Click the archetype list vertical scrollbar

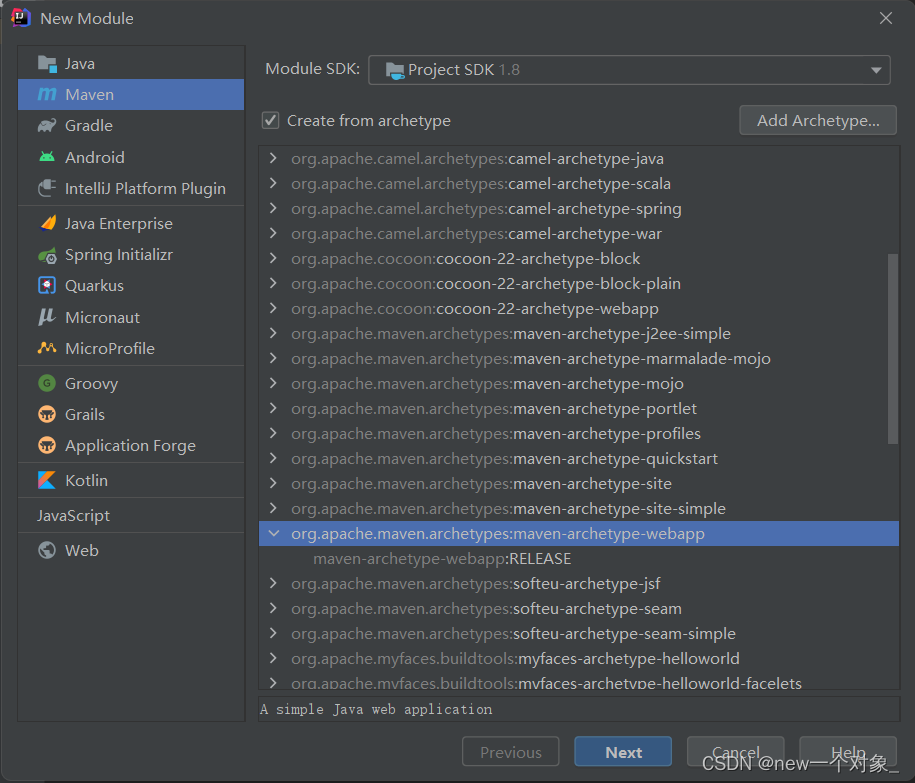[x=893, y=349]
